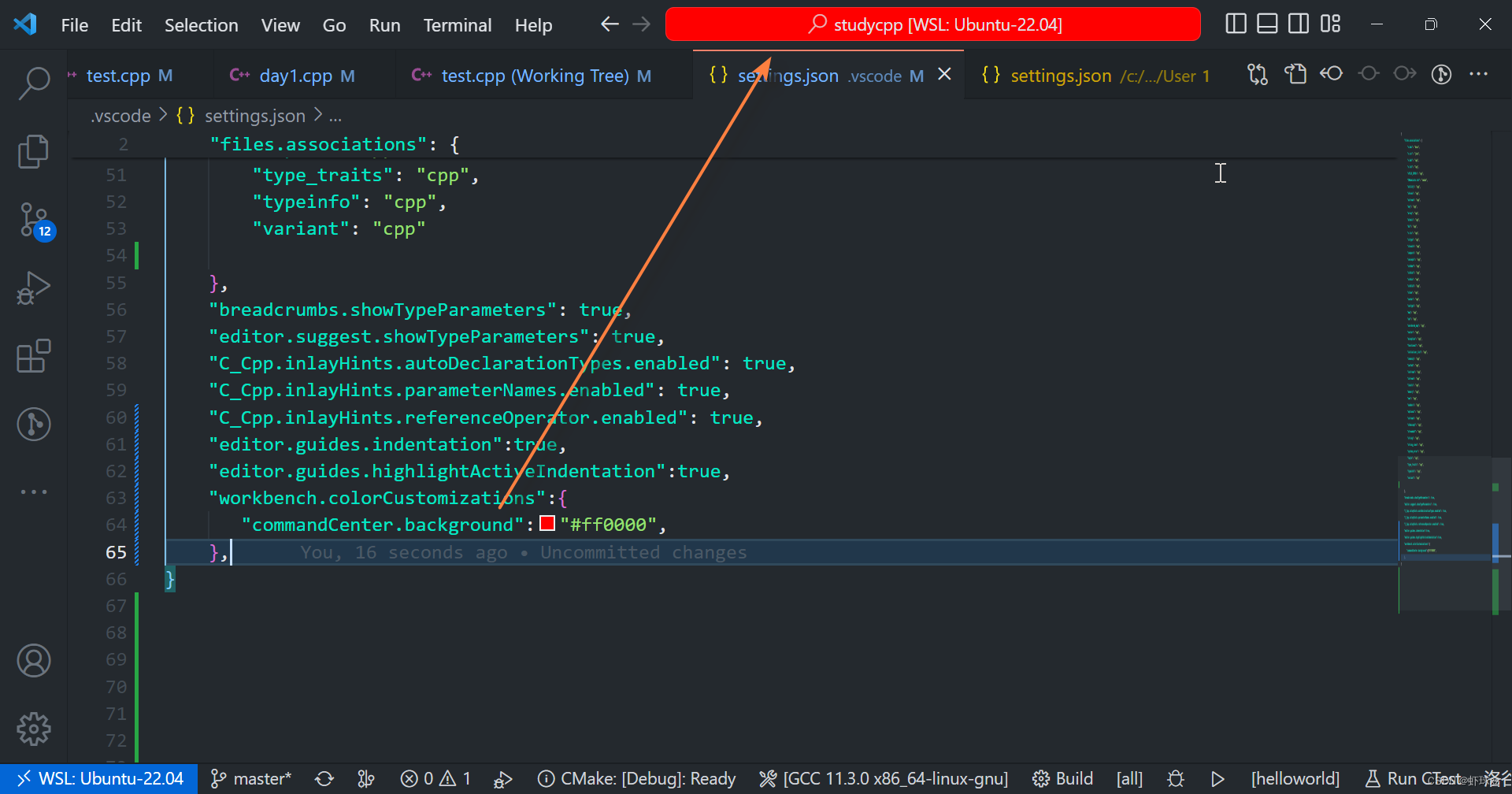Open next commit navigation icon
Image resolution: width=1512 pixels, height=794 pixels.
1405,74
